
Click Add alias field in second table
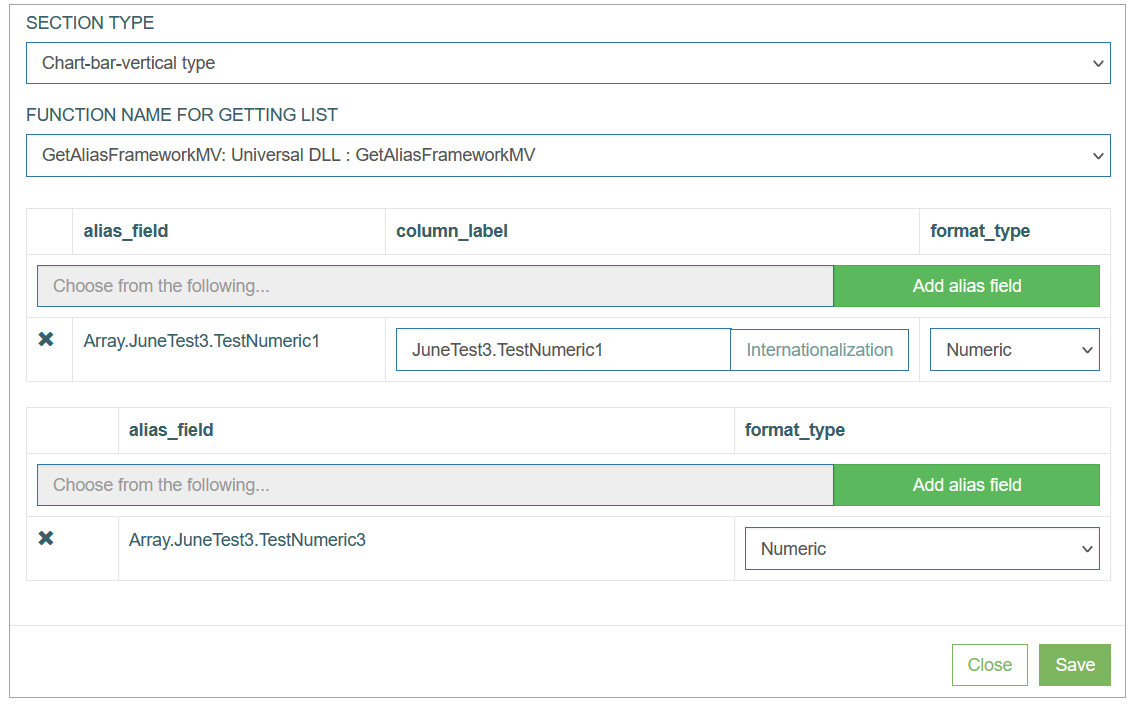pyautogui.click(x=967, y=485)
